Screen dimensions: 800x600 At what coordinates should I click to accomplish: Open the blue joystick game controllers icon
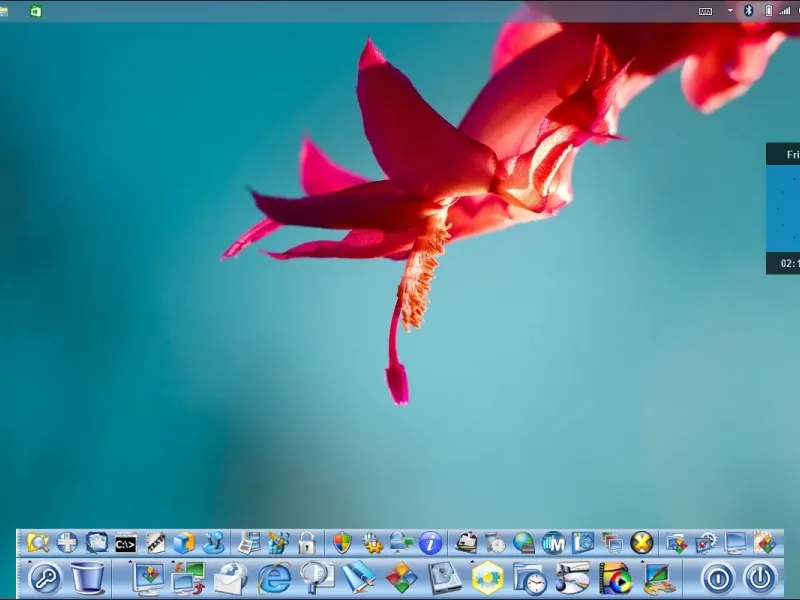[214, 543]
